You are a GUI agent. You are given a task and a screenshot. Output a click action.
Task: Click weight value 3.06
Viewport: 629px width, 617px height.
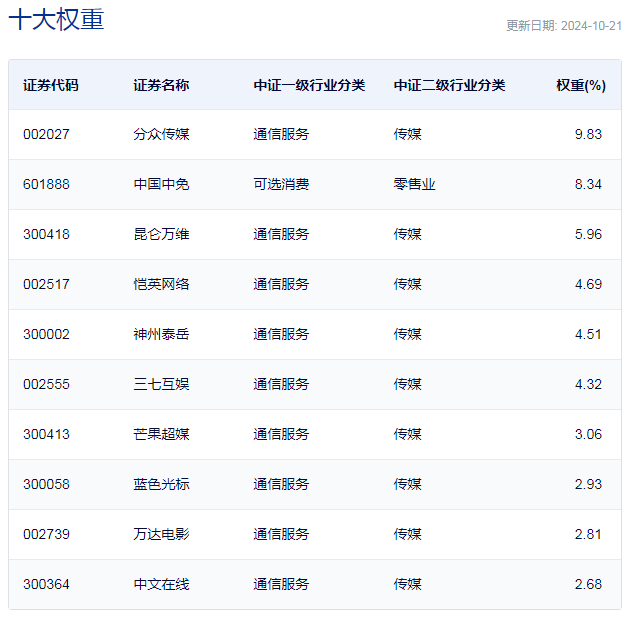[588, 434]
